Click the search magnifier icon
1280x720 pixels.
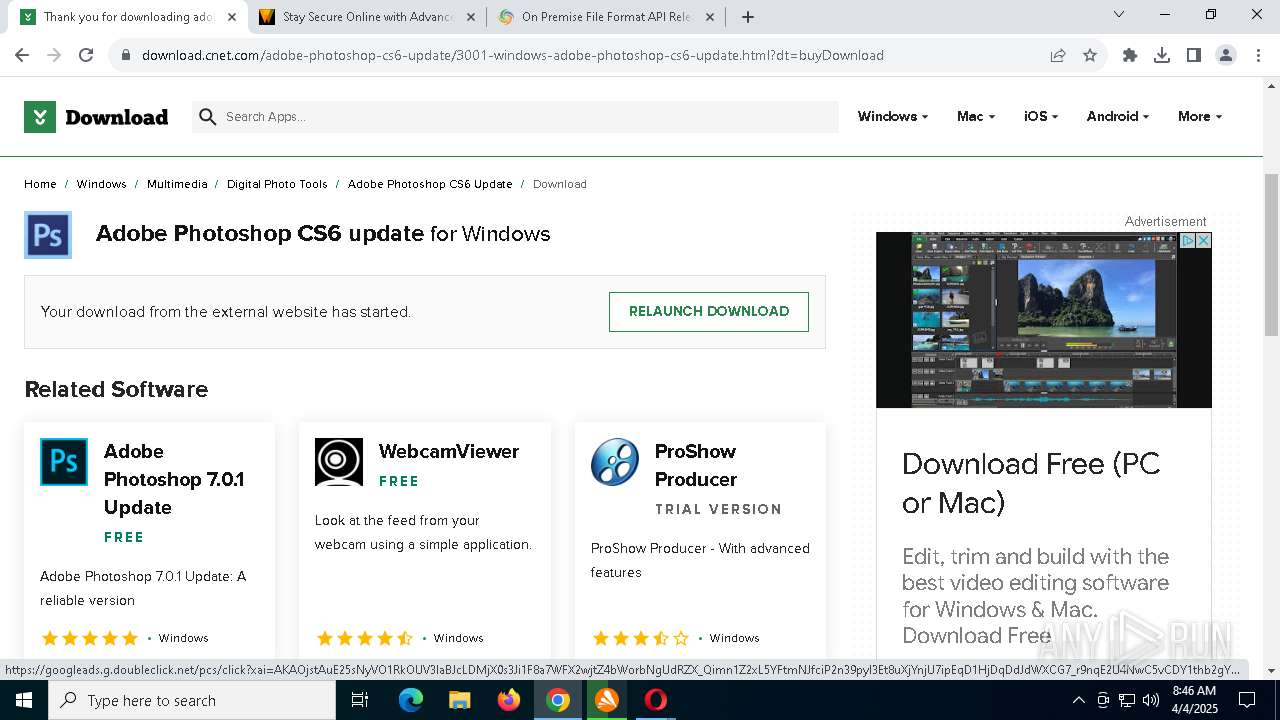pos(208,117)
